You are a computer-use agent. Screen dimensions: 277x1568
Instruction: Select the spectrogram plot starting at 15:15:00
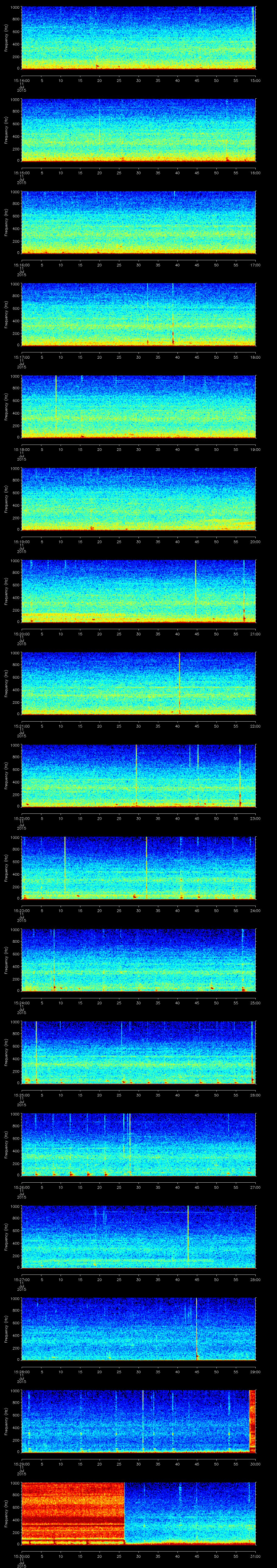tap(138, 130)
